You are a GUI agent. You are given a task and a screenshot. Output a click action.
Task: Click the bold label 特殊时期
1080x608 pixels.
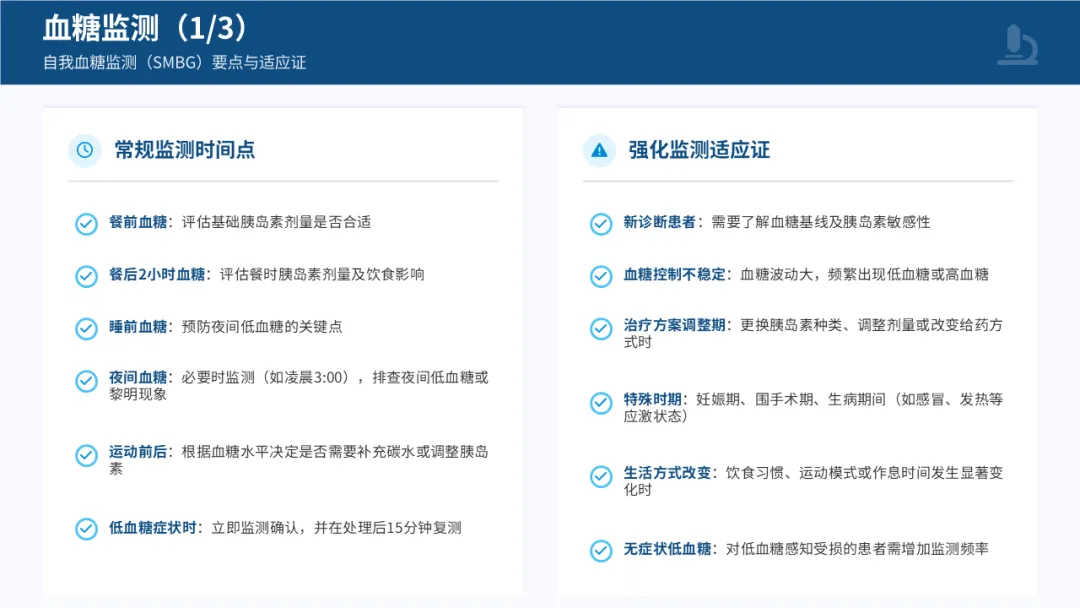pyautogui.click(x=652, y=399)
